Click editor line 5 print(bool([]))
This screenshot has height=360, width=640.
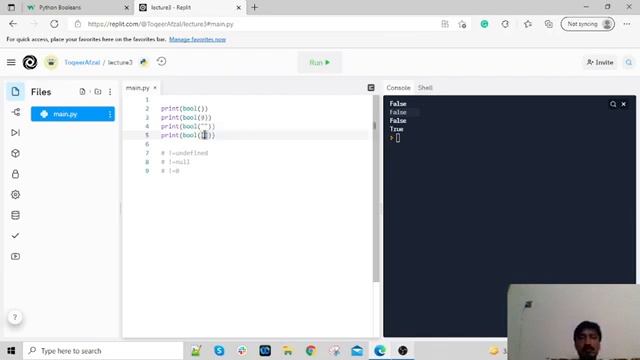[x=188, y=135]
